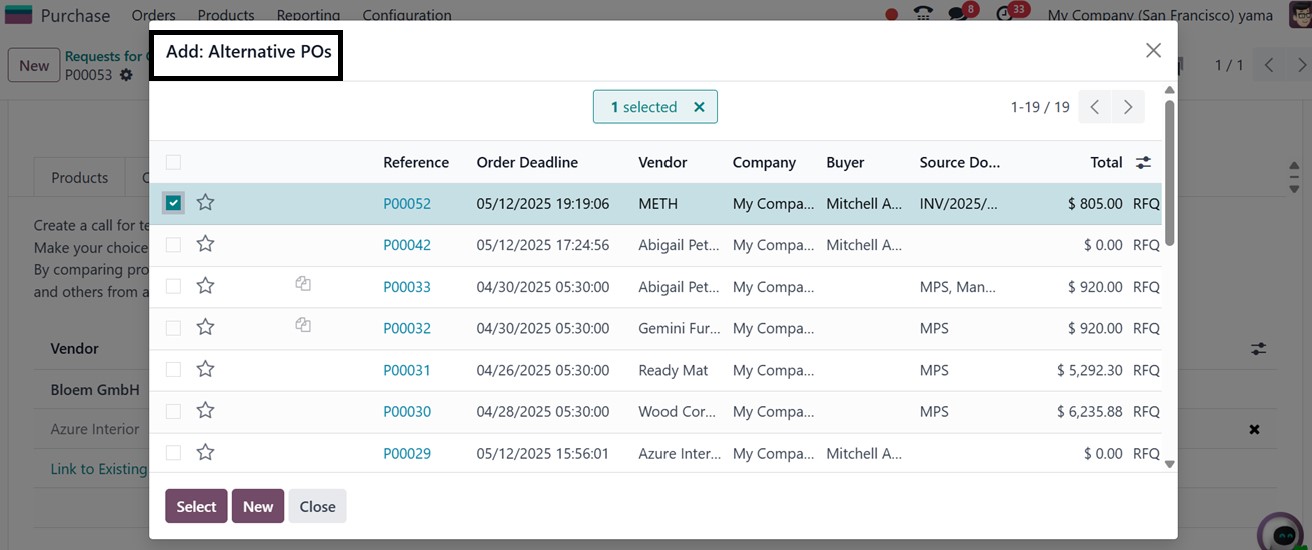Viewport: 1312px width, 550px height.
Task: Go to next page of alternative POs
Action: [x=1128, y=107]
